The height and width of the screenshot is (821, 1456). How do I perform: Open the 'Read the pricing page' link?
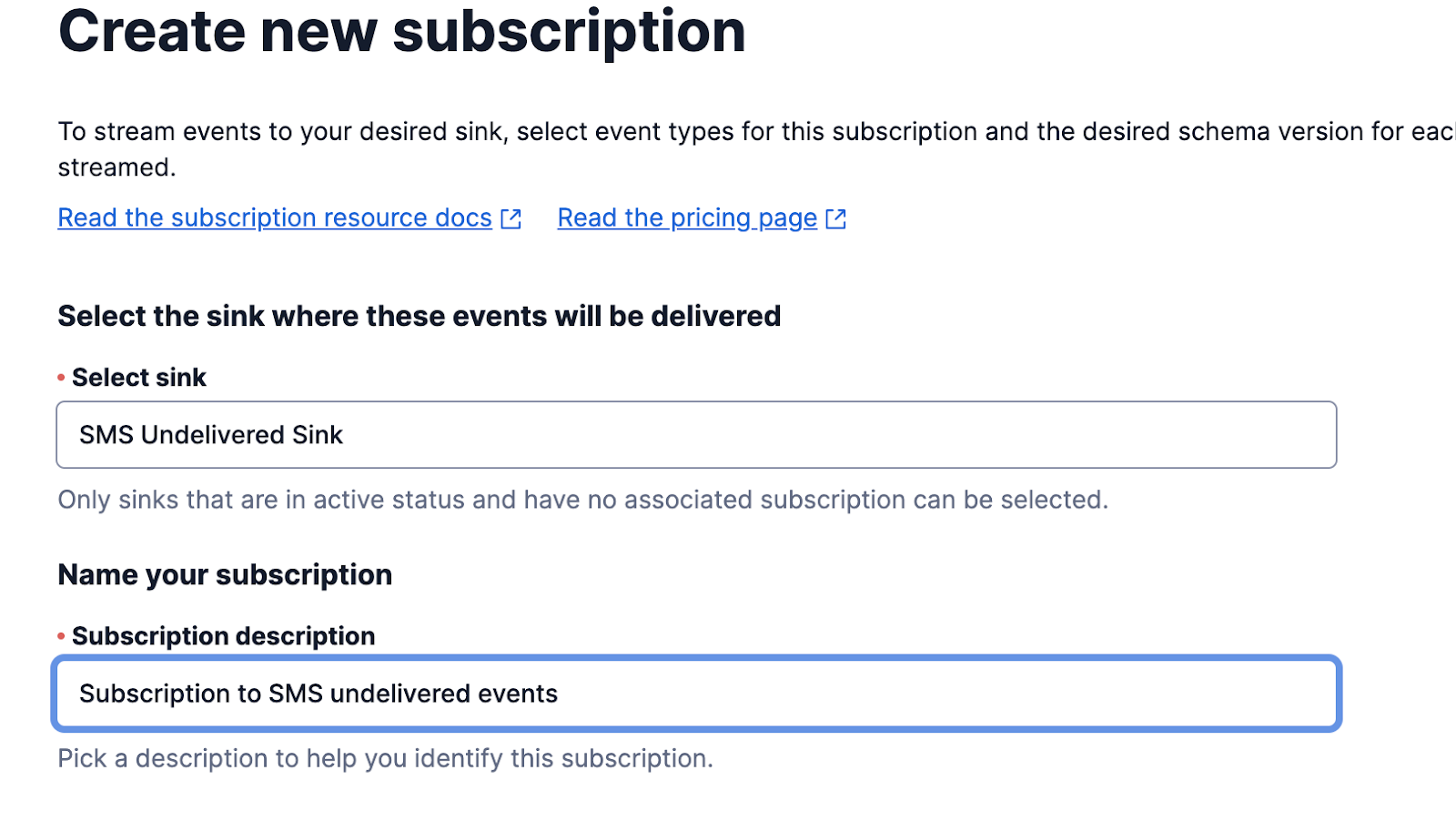point(687,218)
